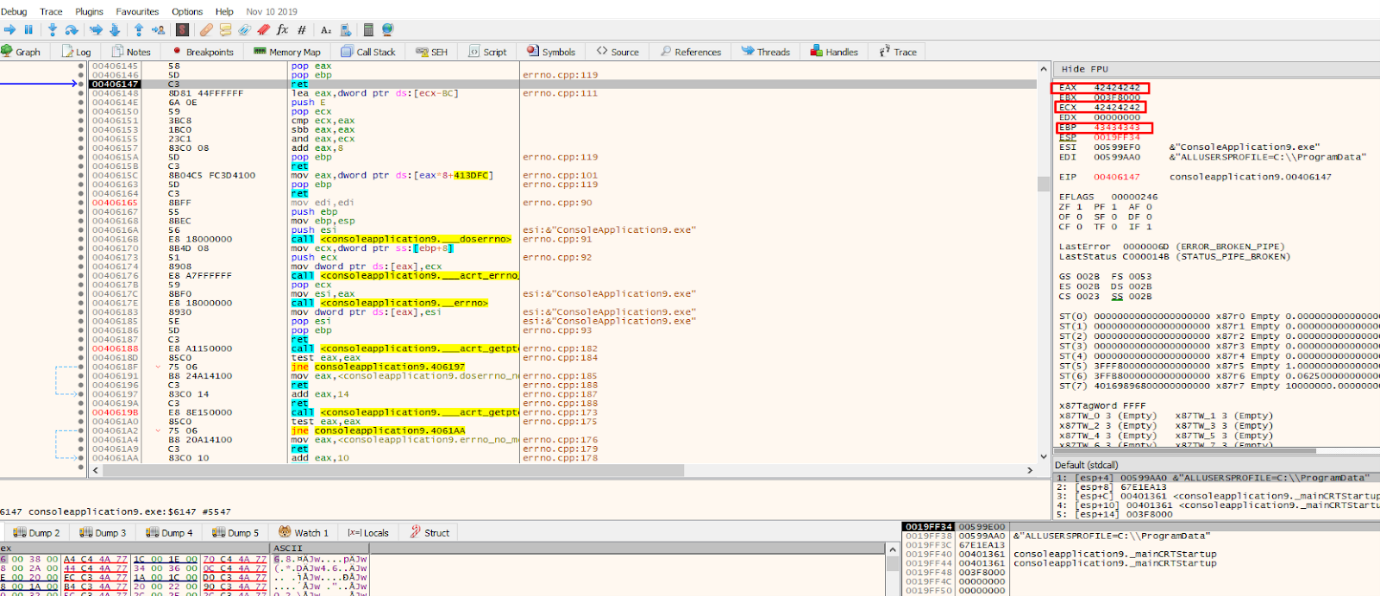The image size is (1380, 596).
Task: Open the Variables hash icon
Action: pyautogui.click(x=301, y=30)
